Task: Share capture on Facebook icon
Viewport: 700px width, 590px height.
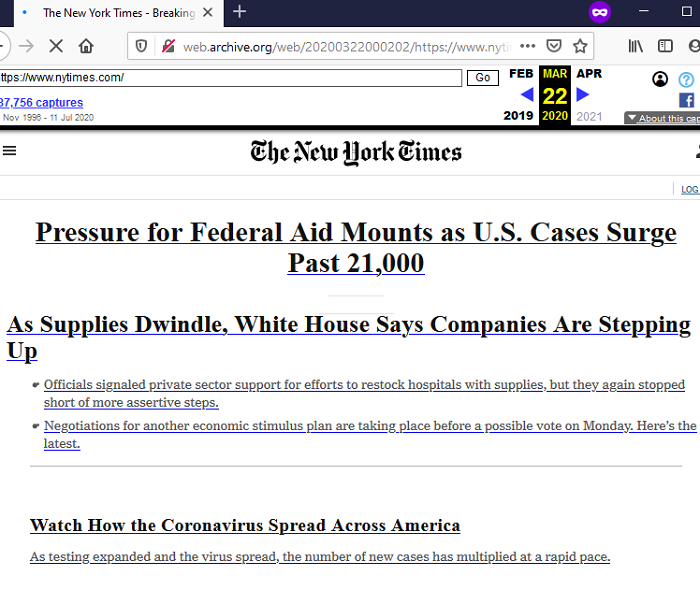Action: click(687, 100)
